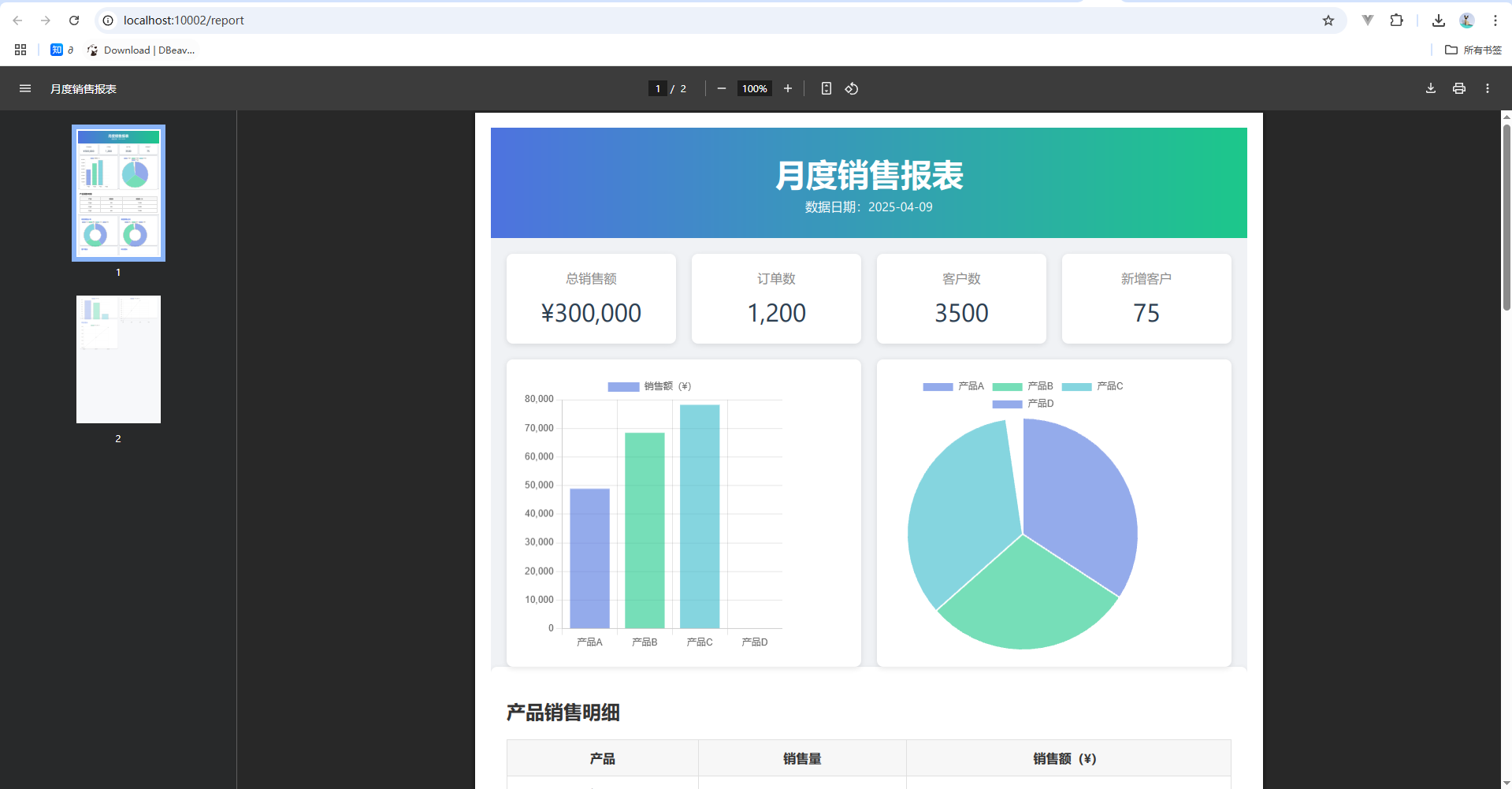1512x789 pixels.
Task: Open the browser downloads icon
Action: 1437,20
